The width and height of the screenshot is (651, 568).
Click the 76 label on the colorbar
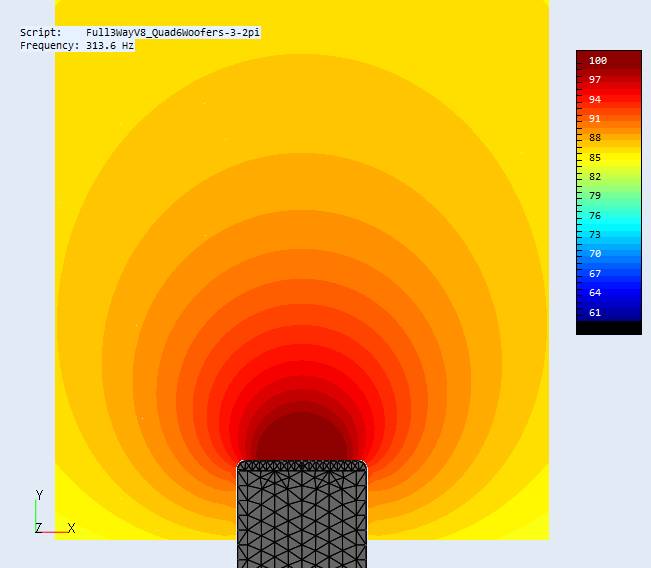coord(595,215)
